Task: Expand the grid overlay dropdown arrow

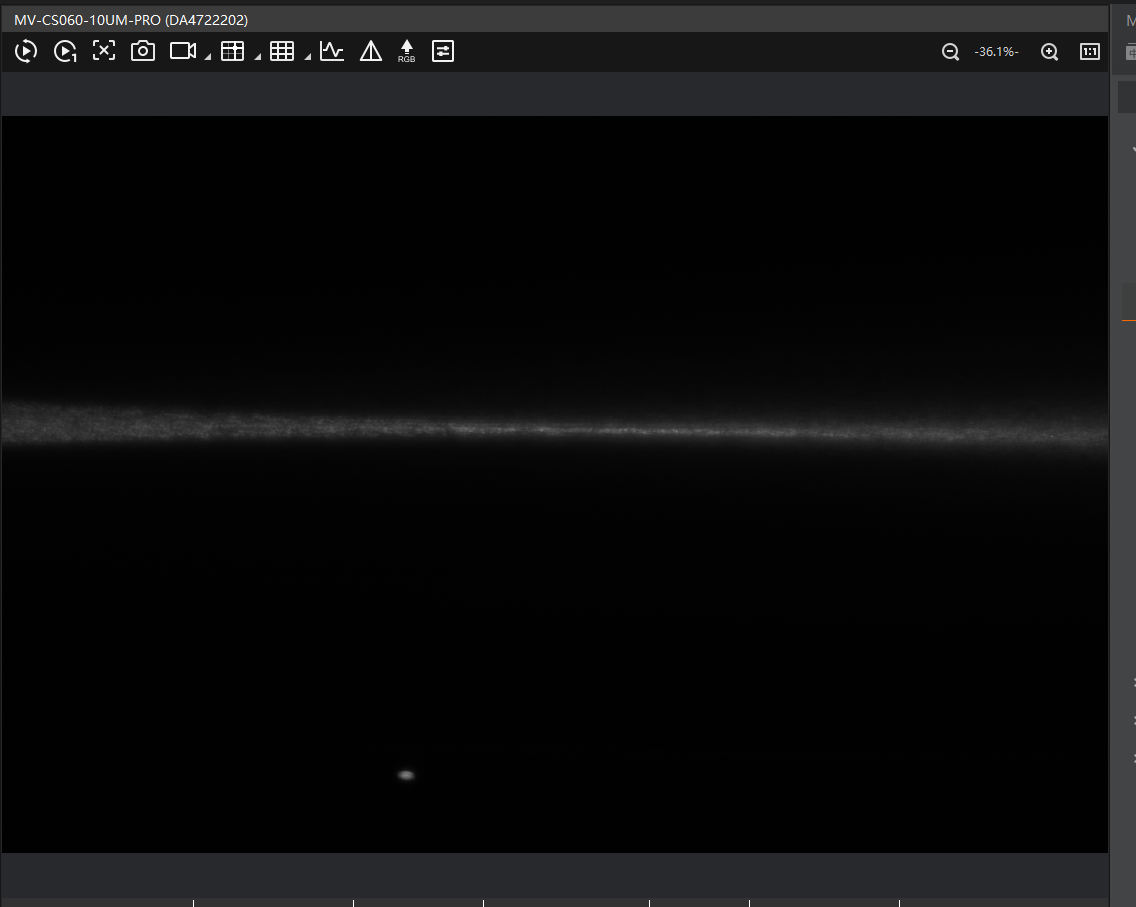Action: pos(307,58)
